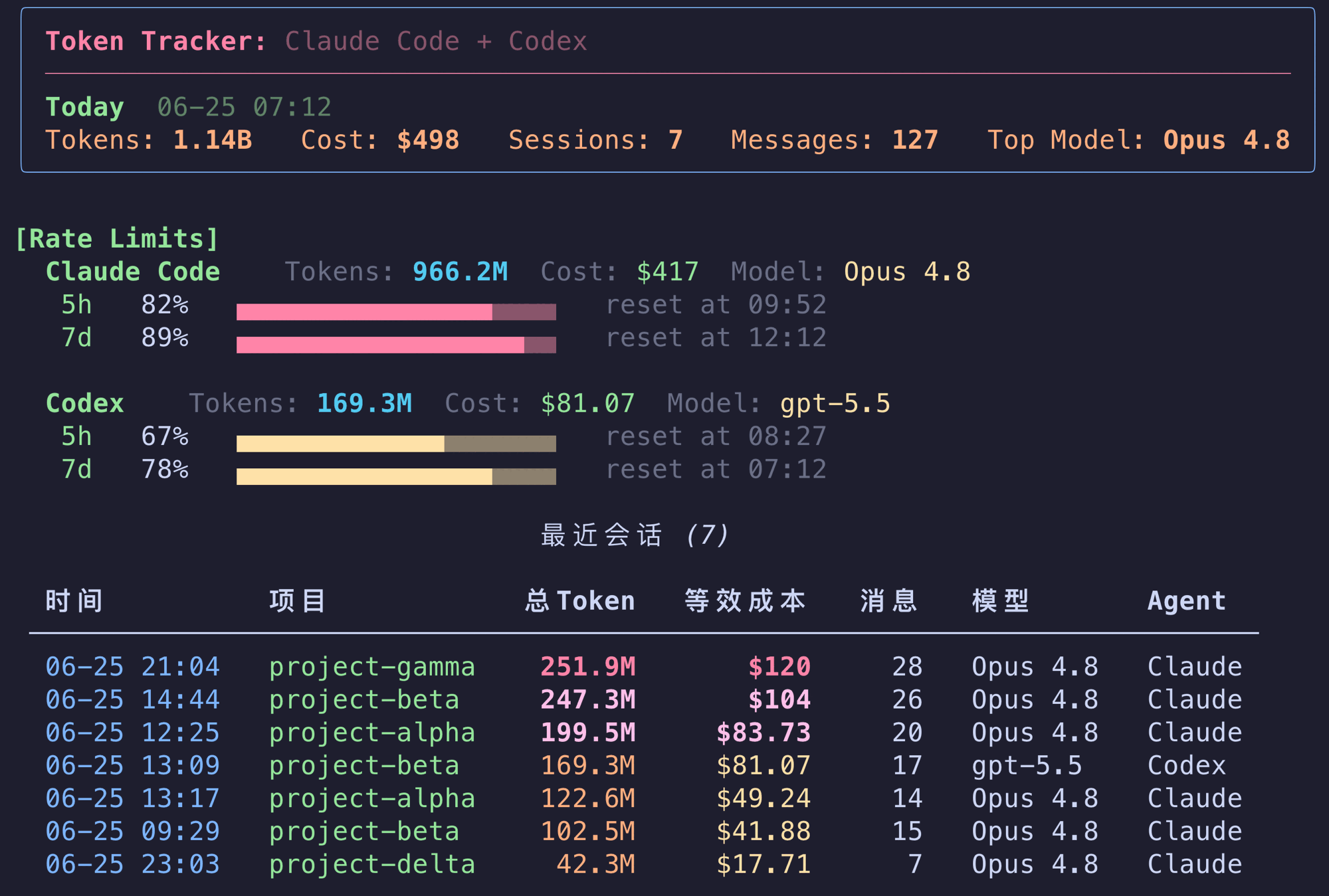The image size is (1329, 896).
Task: Click the "消息" column header
Action: pos(889,600)
